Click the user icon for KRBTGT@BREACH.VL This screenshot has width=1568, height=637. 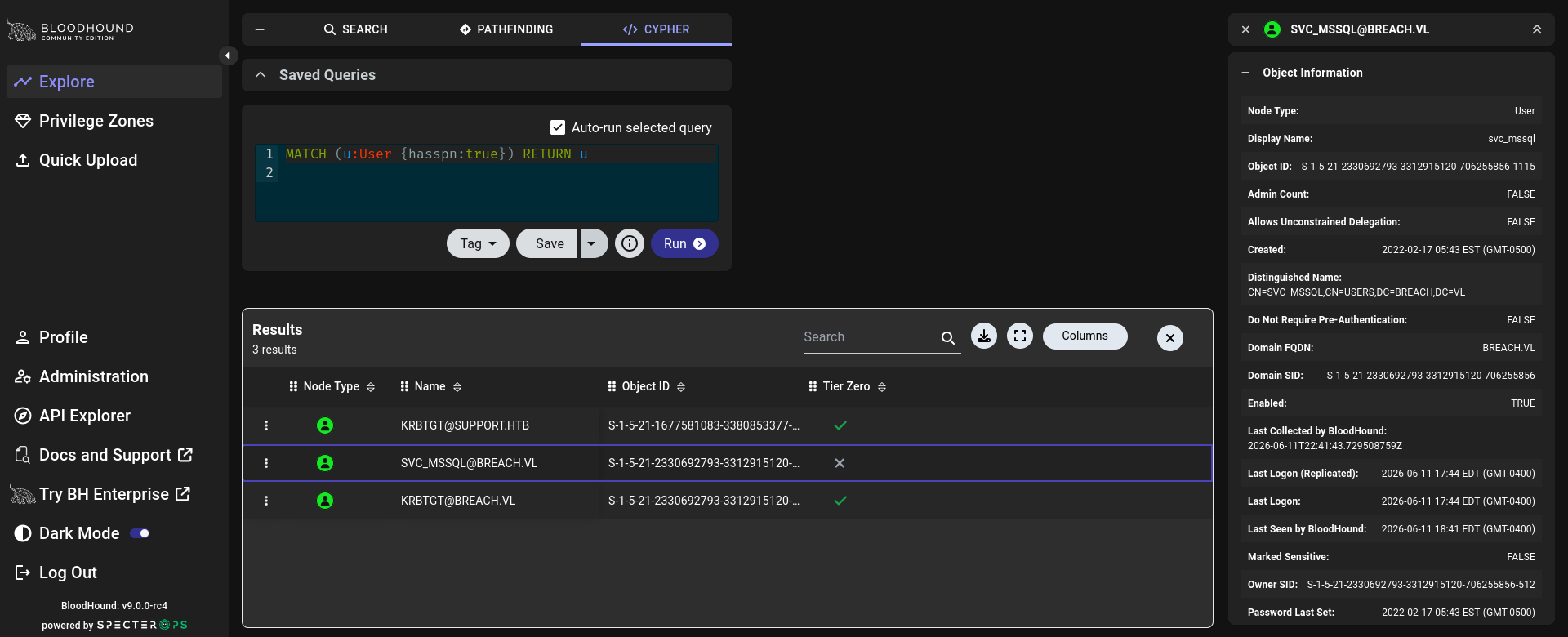pyautogui.click(x=325, y=501)
